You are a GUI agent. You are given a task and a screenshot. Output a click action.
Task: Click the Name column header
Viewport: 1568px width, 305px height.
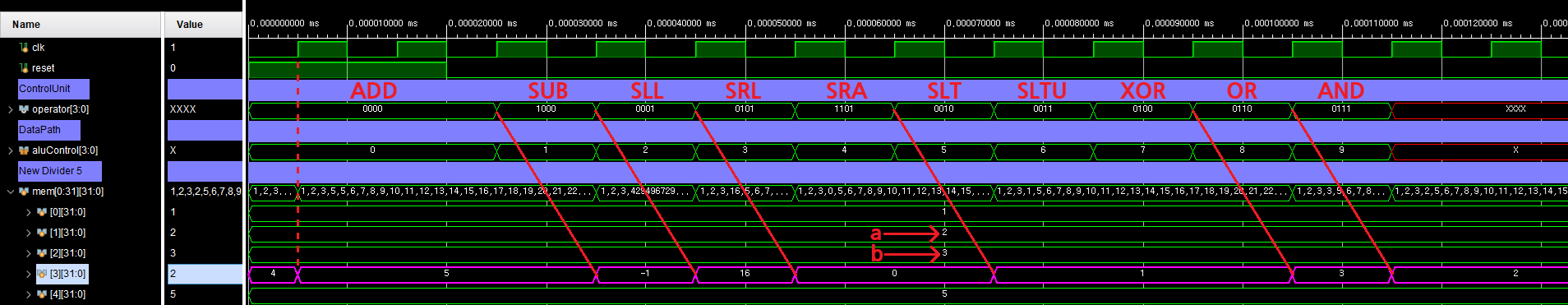click(x=81, y=25)
